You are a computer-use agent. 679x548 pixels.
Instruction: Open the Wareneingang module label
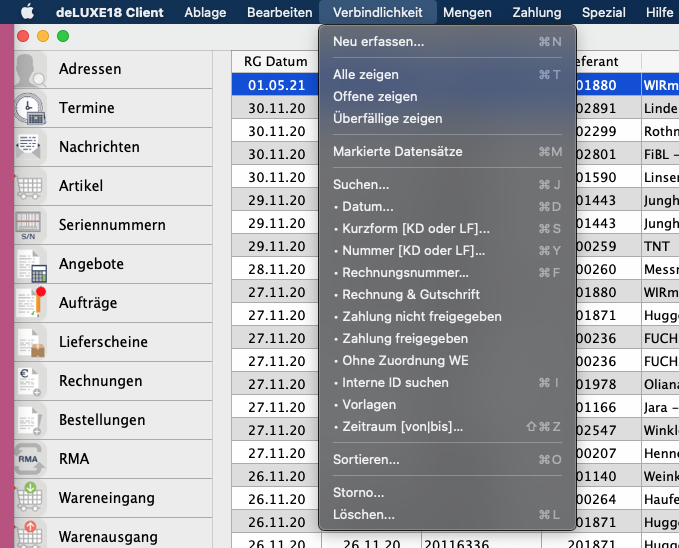coord(107,498)
